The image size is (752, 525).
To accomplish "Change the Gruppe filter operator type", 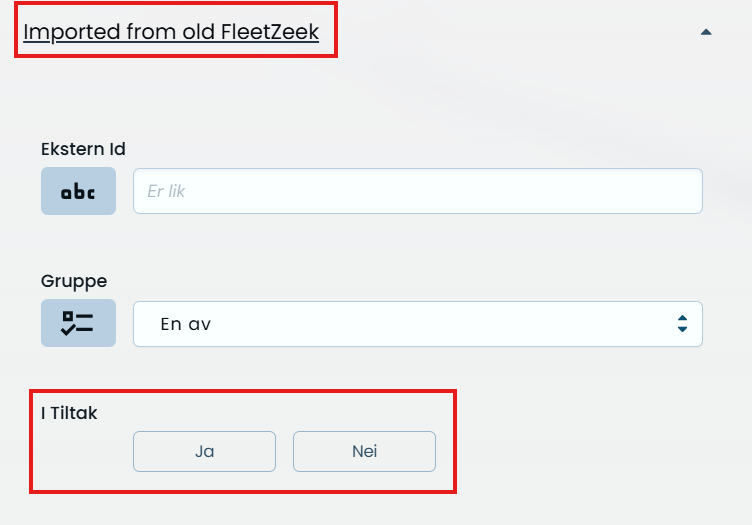I will click(x=78, y=323).
